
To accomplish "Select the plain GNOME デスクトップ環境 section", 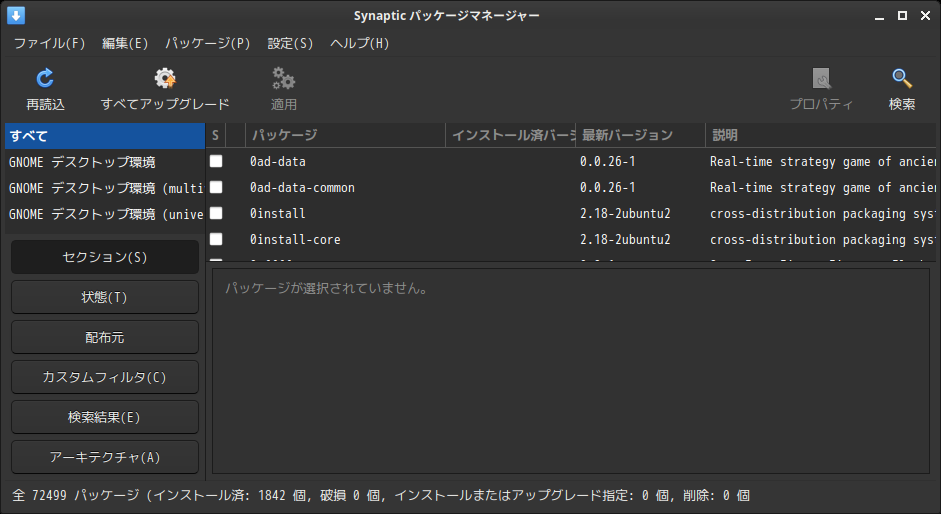I will [x=105, y=162].
